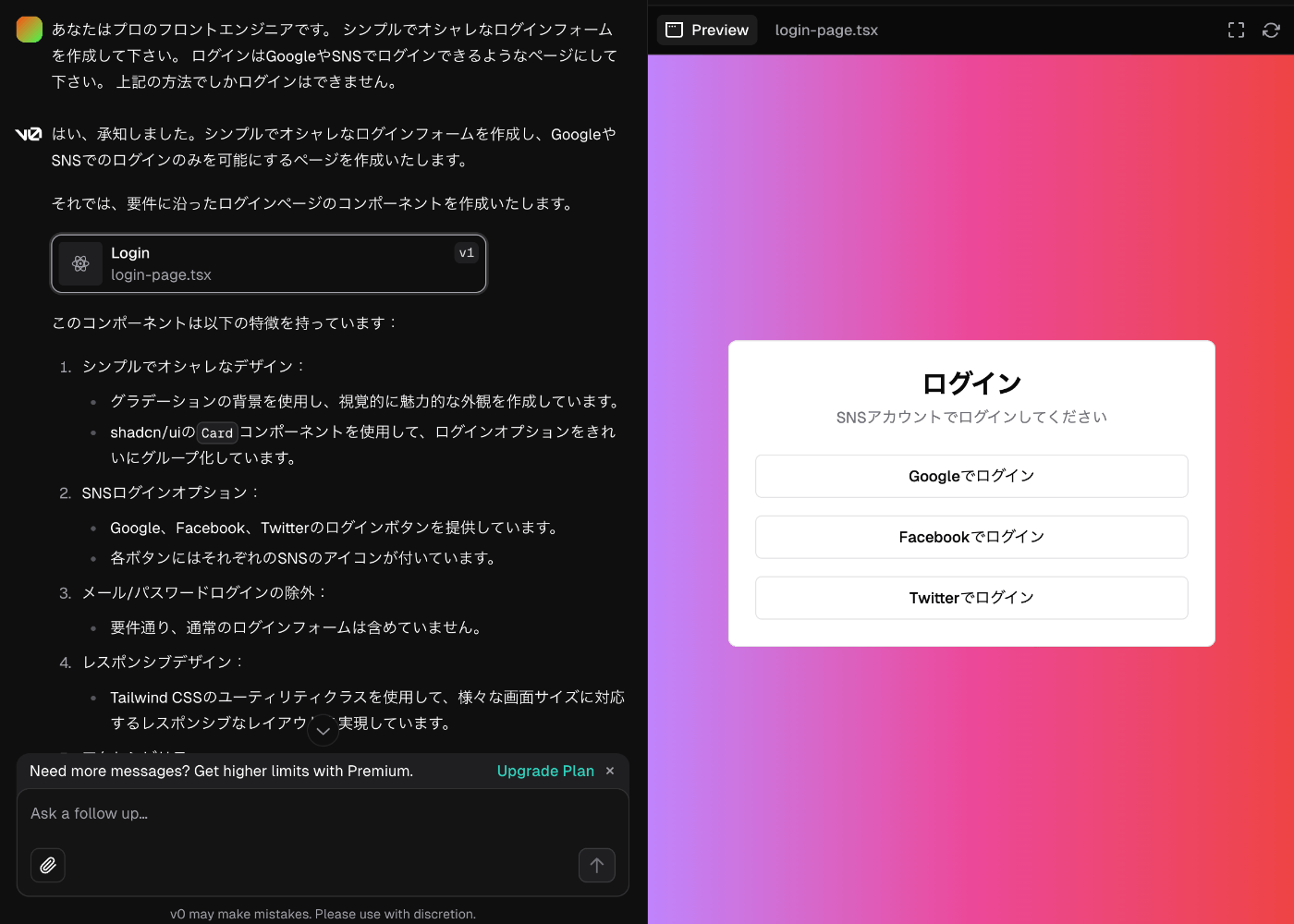
Task: Click the paperclip attachment icon
Action: (x=48, y=865)
